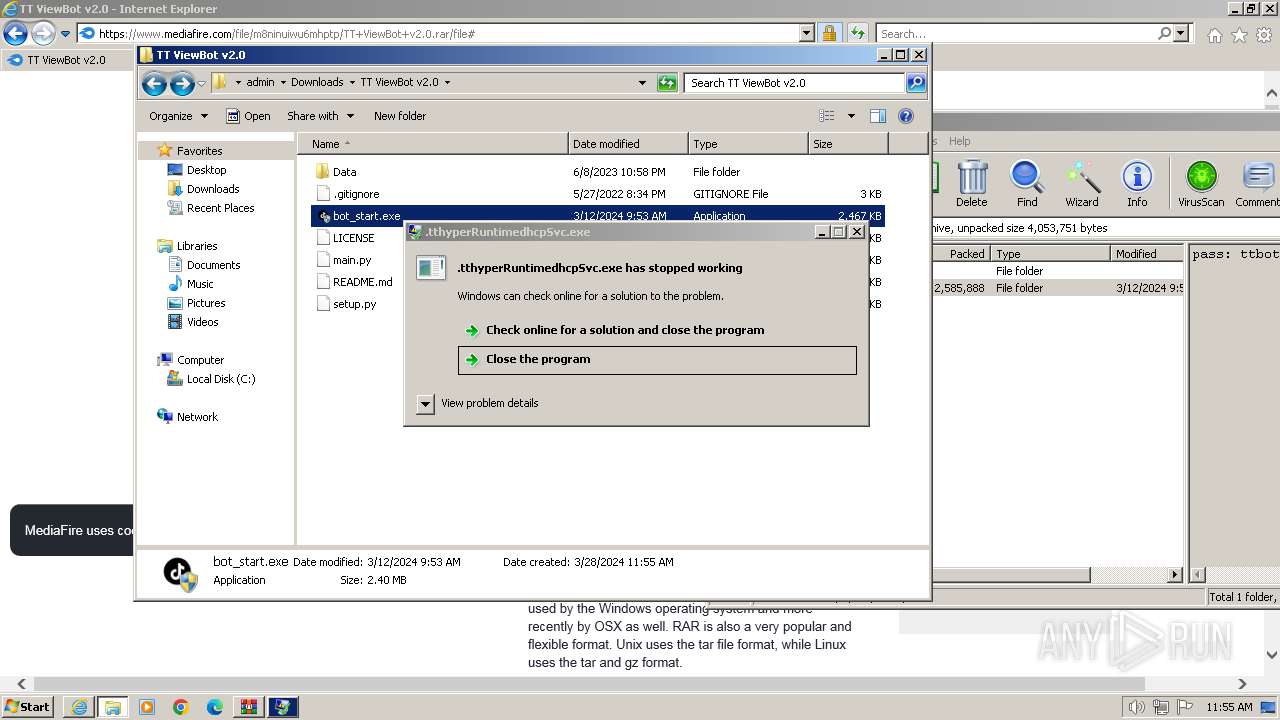
Task: Select the README.md file
Action: click(362, 282)
